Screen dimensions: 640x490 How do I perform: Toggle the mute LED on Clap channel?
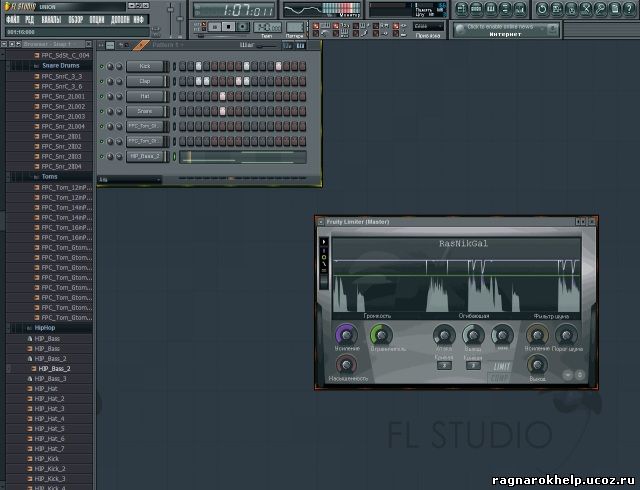101,81
